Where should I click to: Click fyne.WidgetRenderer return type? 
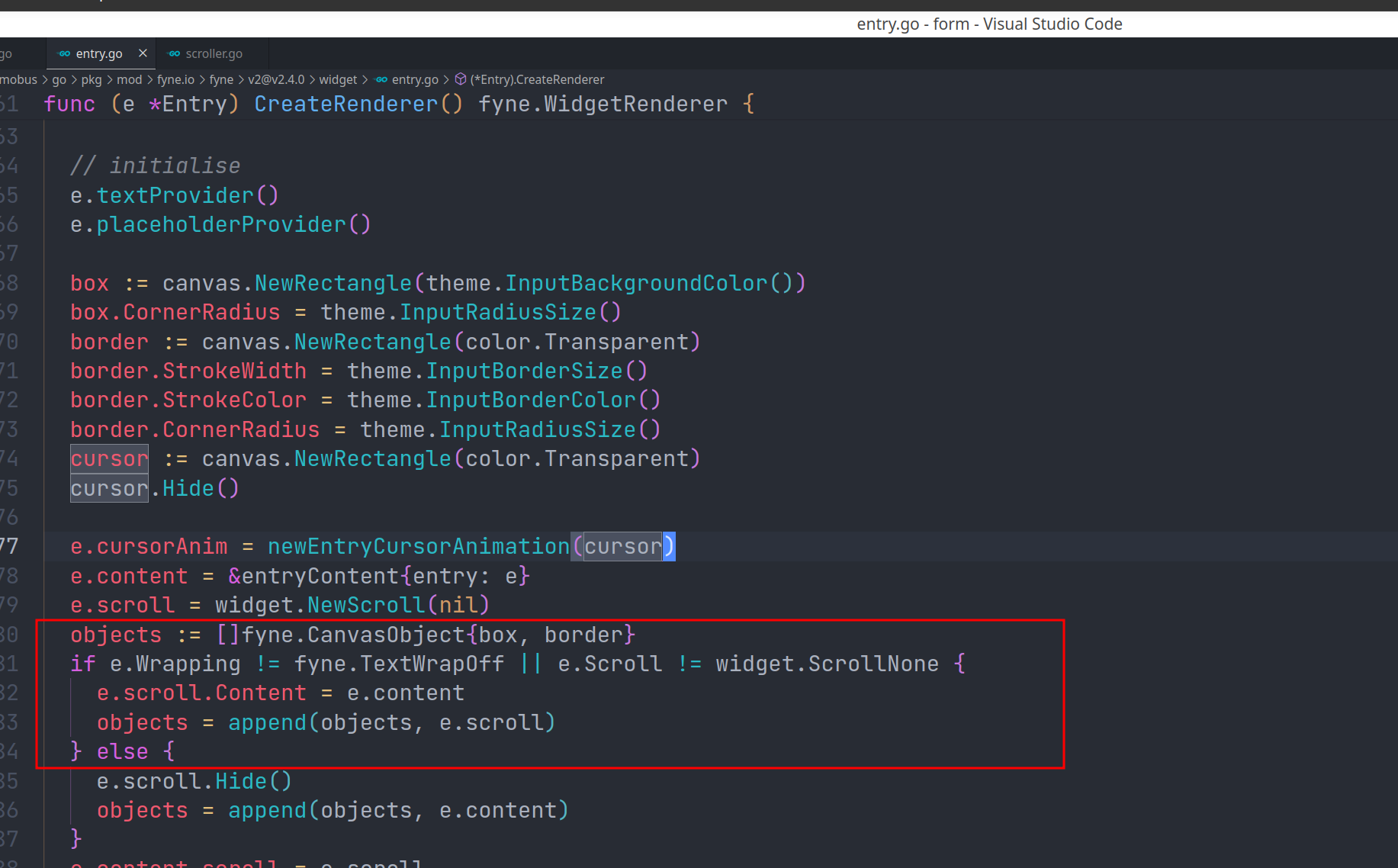603,104
